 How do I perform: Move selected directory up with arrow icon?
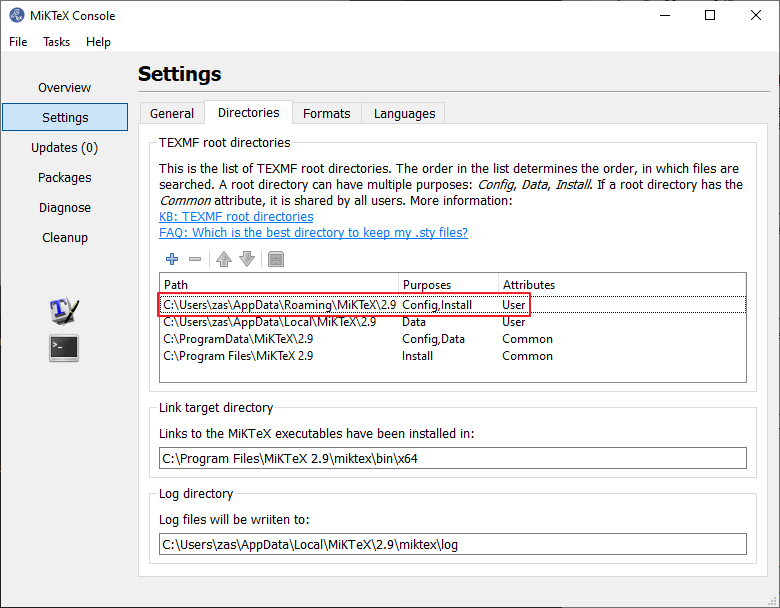point(224,259)
